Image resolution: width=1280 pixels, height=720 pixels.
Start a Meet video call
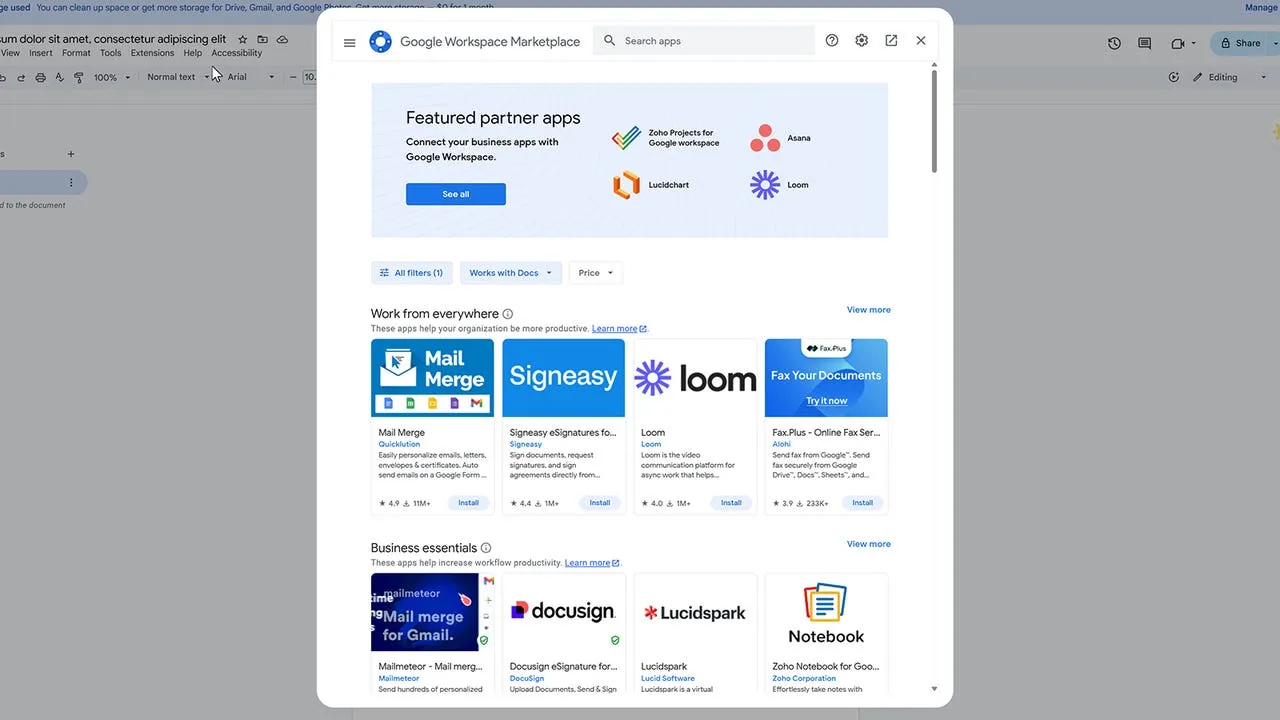click(x=1177, y=43)
